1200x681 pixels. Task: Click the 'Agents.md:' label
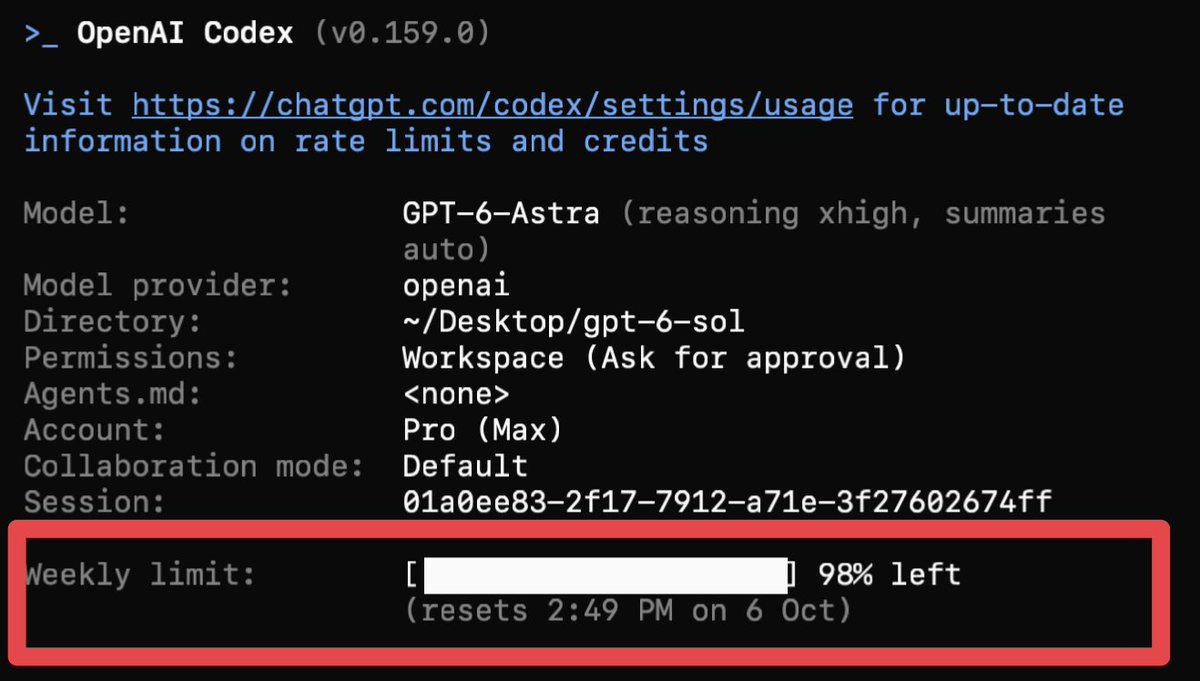[x=113, y=394]
